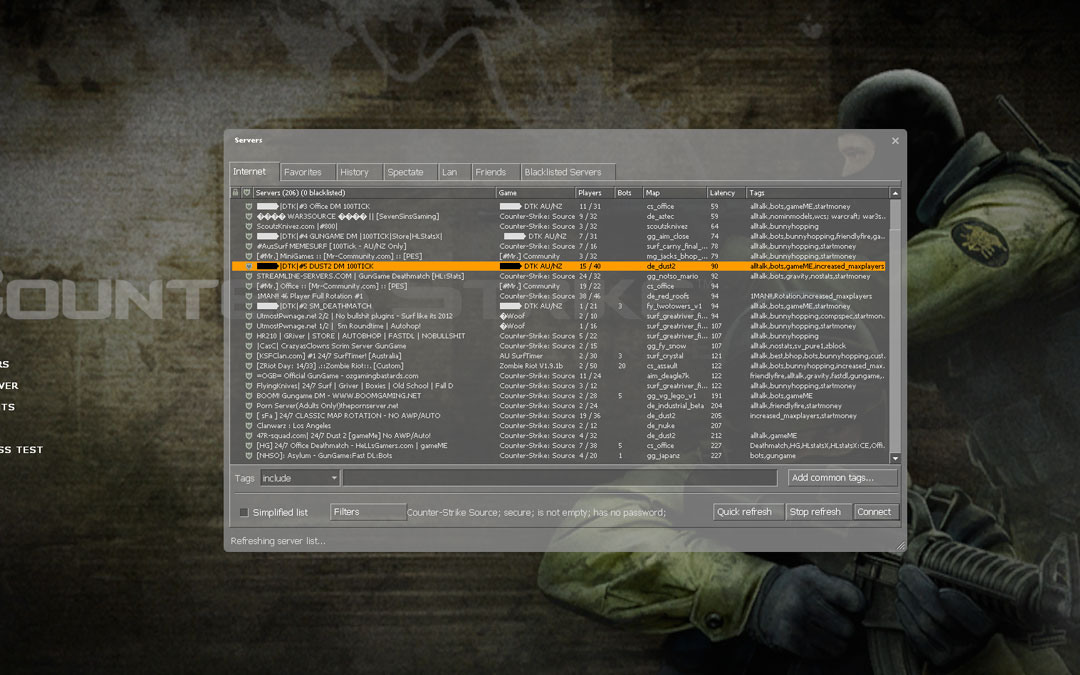Sort by the Servers column header
The width and height of the screenshot is (1080, 675).
(x=374, y=193)
